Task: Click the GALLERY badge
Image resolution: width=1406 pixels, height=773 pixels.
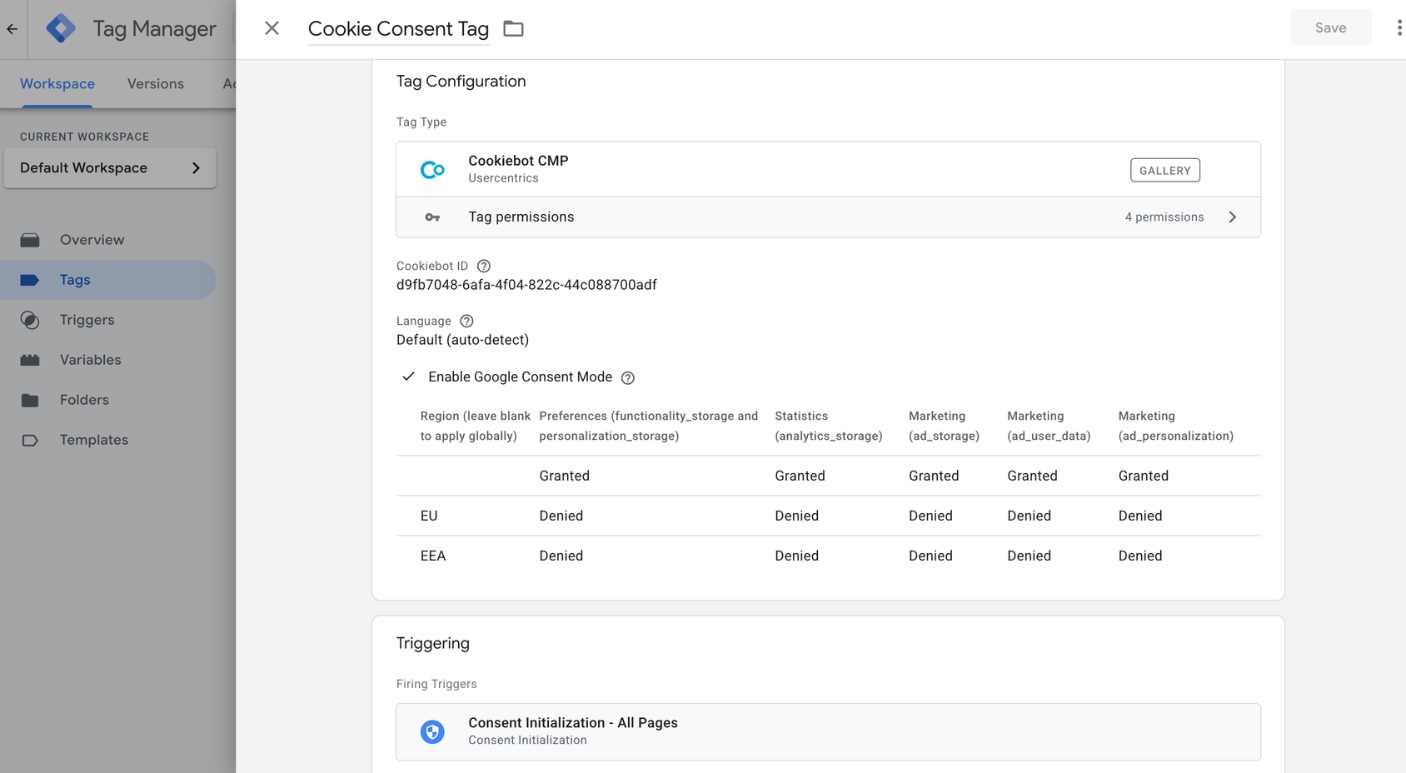Action: (1165, 170)
